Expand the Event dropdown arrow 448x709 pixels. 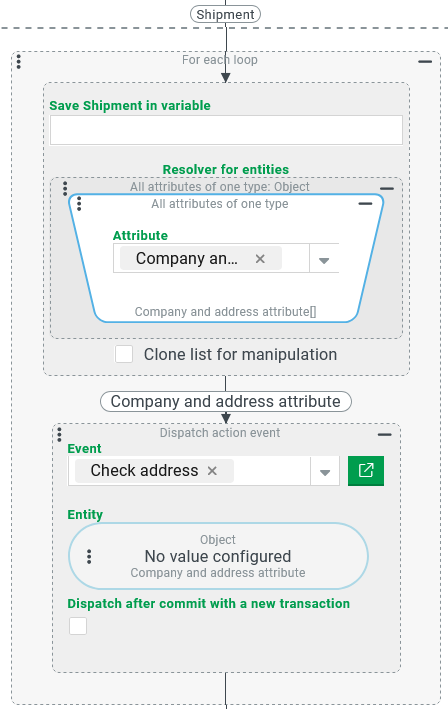tap(325, 472)
